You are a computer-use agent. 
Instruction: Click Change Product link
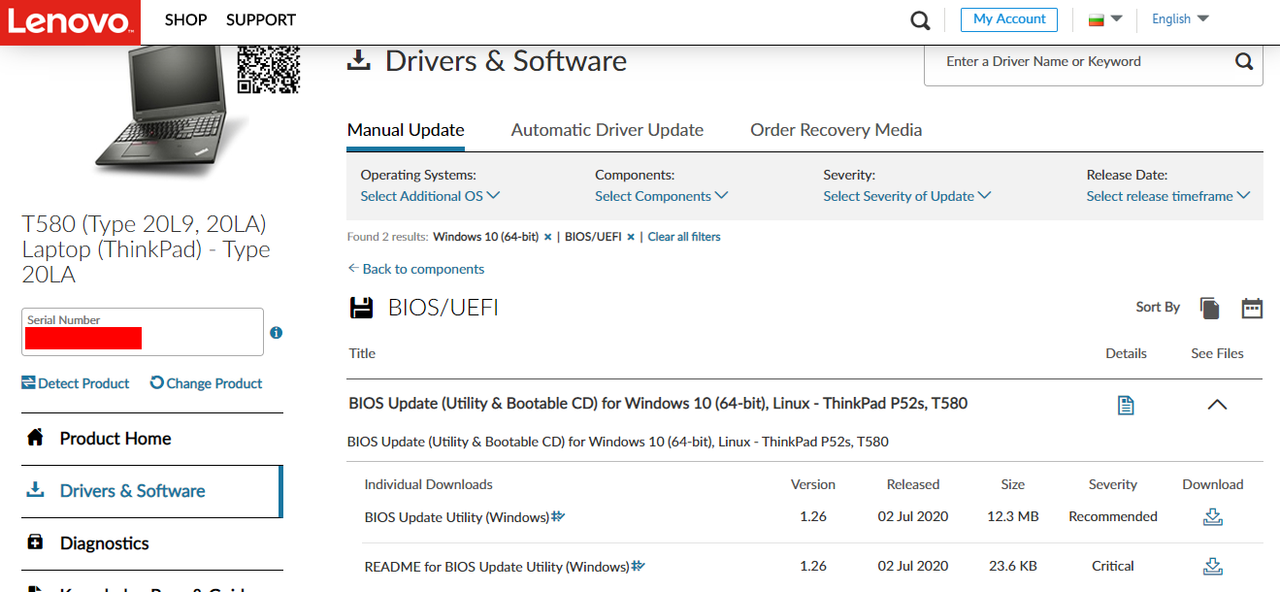pyautogui.click(x=206, y=383)
